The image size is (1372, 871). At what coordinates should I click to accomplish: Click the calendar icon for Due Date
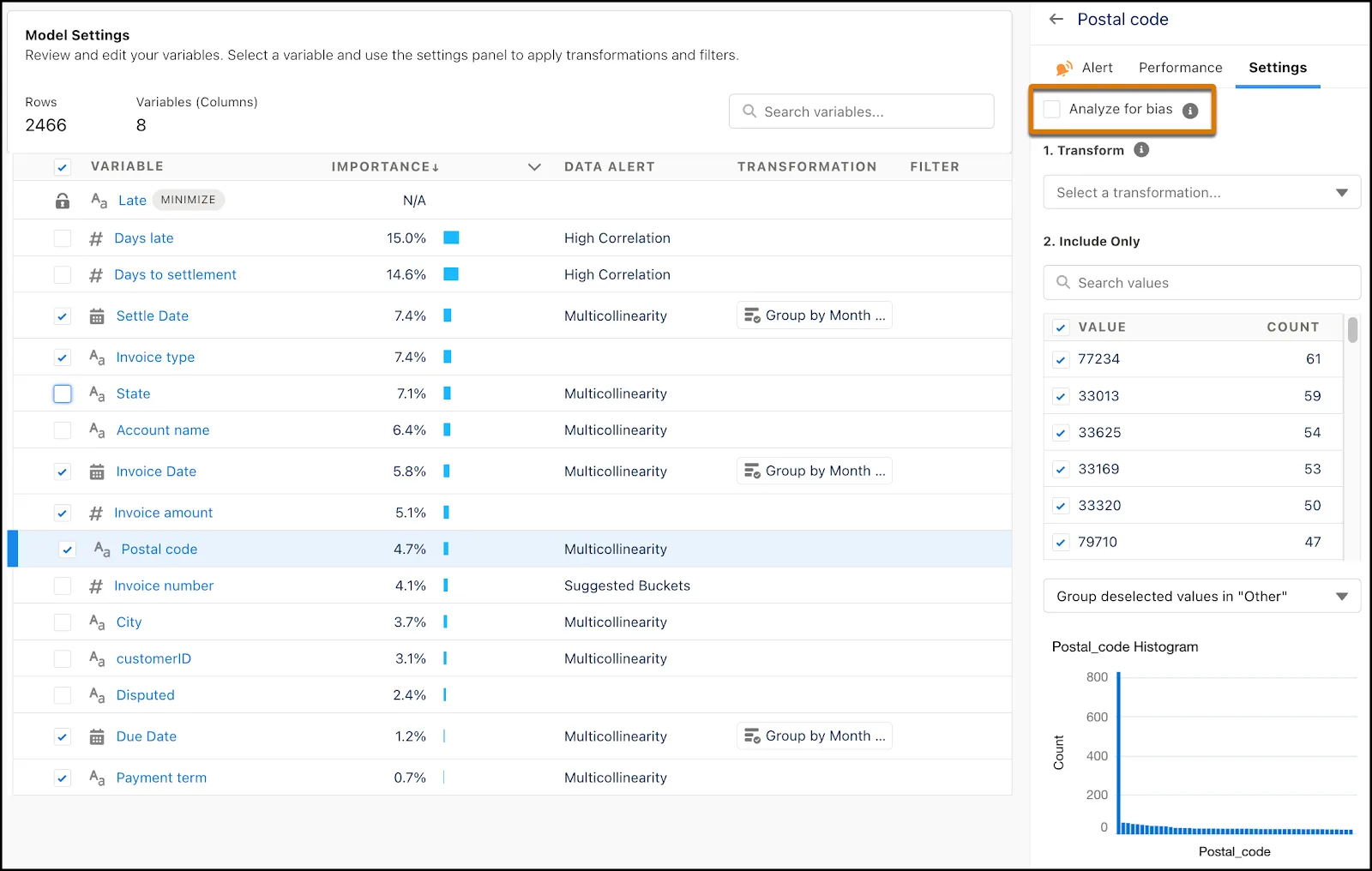point(97,736)
